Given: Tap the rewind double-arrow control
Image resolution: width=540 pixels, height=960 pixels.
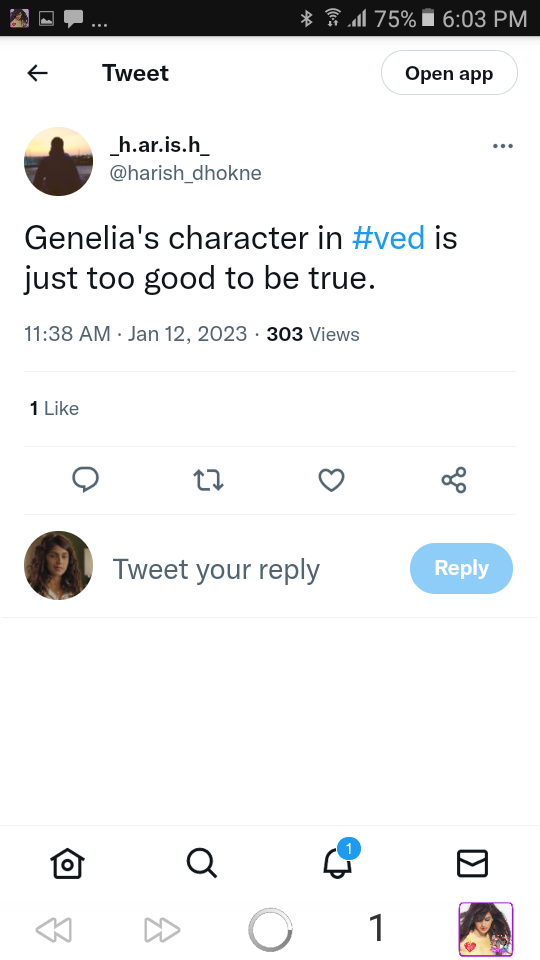Looking at the screenshot, I should [x=54, y=929].
